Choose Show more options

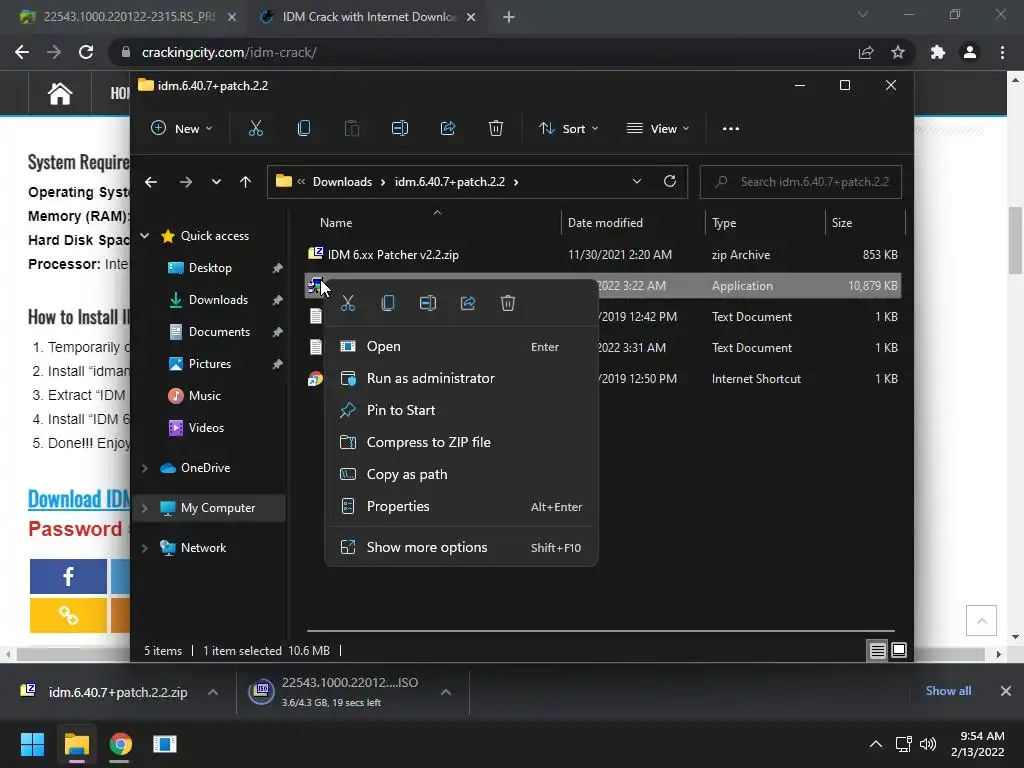pyautogui.click(x=461, y=547)
